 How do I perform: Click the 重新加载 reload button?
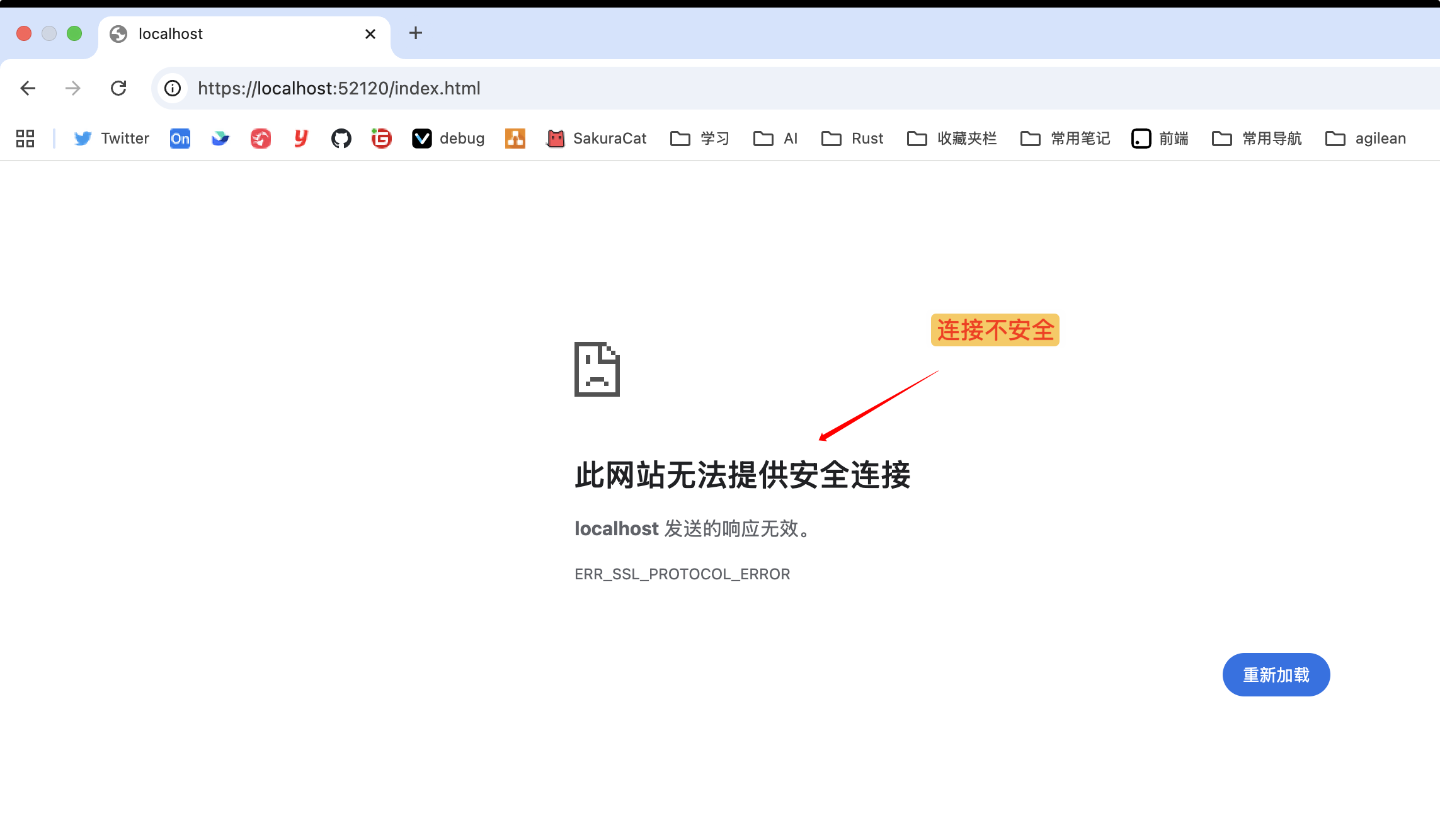tap(1276, 674)
